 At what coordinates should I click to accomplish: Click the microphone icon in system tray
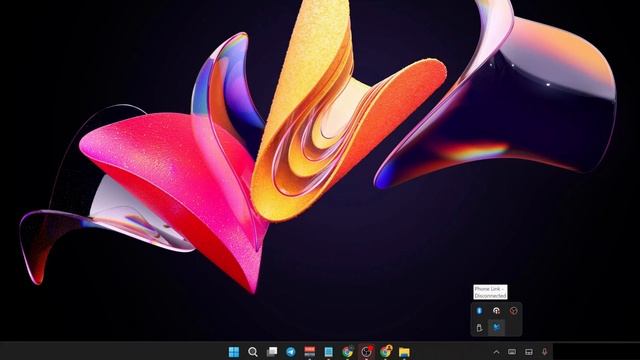(544, 351)
